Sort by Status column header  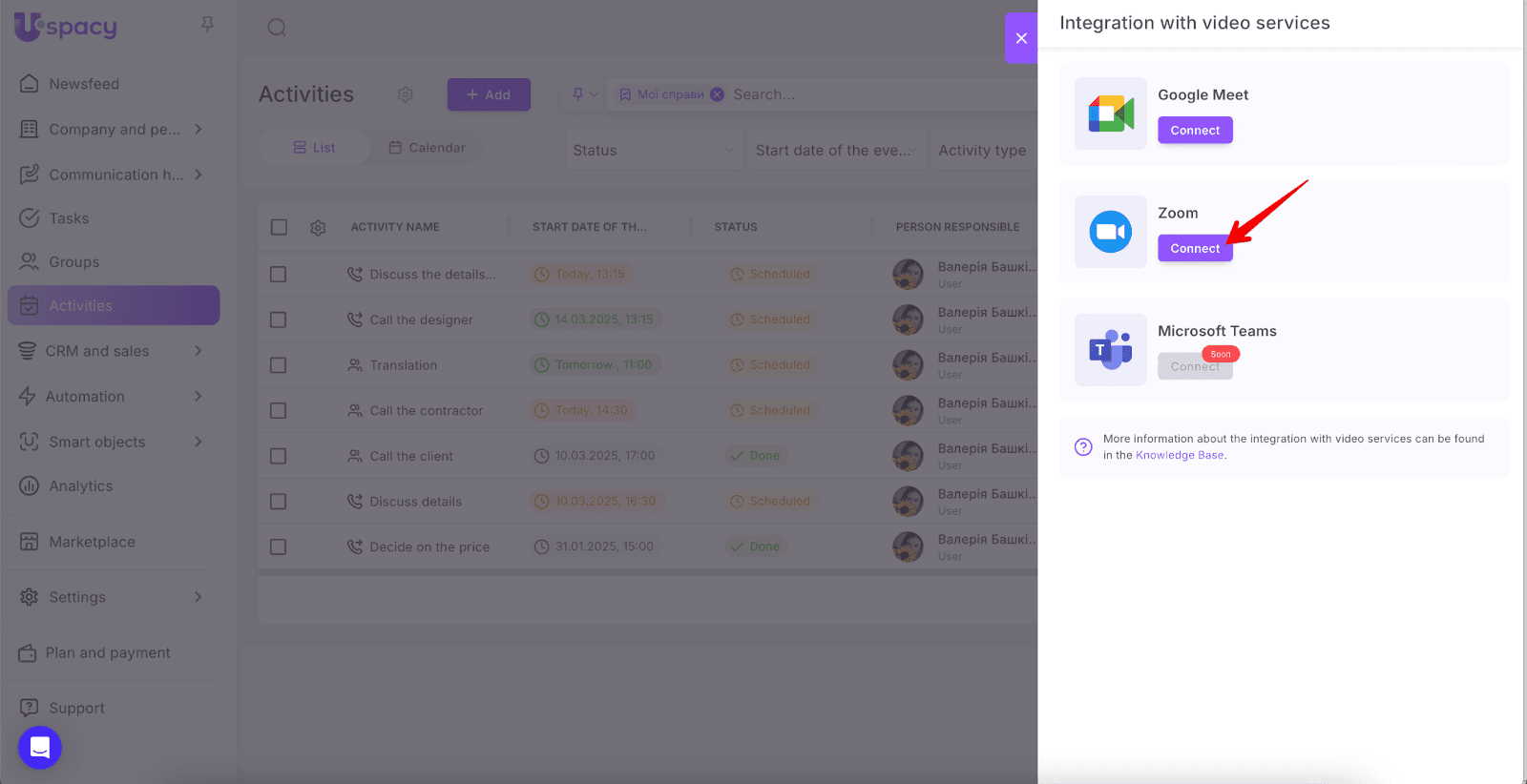736,227
